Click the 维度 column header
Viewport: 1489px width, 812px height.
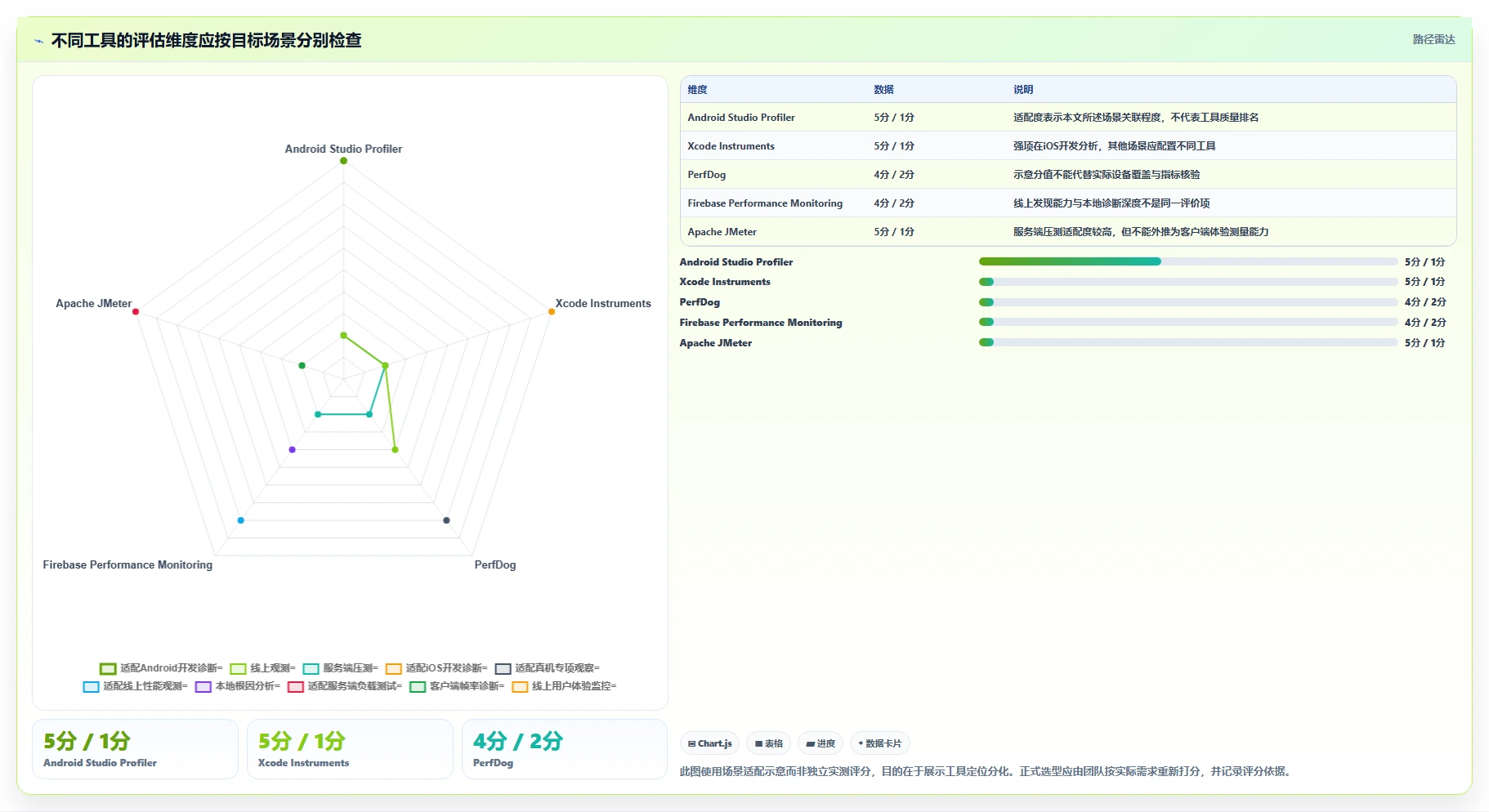[697, 90]
